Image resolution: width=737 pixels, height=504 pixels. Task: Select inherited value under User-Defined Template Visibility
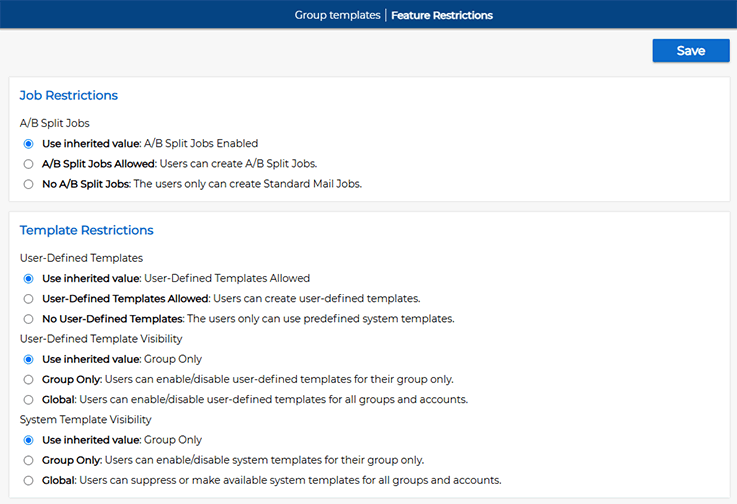point(29,360)
